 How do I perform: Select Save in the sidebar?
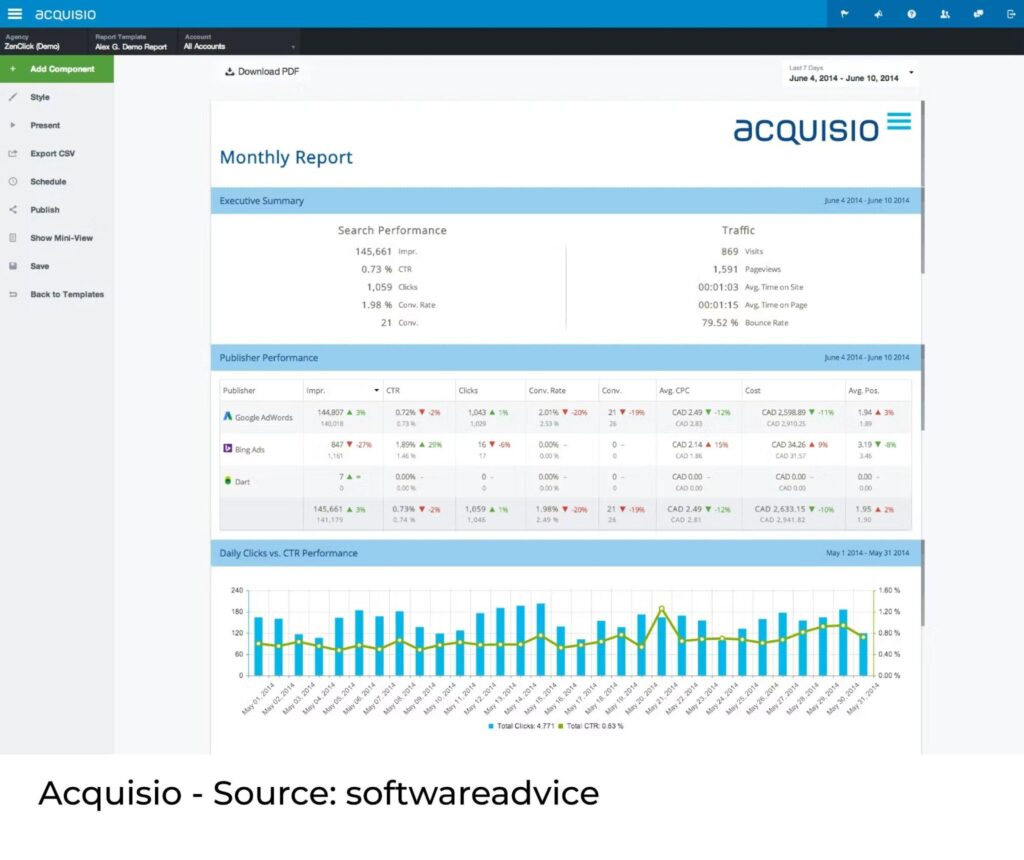tap(39, 266)
